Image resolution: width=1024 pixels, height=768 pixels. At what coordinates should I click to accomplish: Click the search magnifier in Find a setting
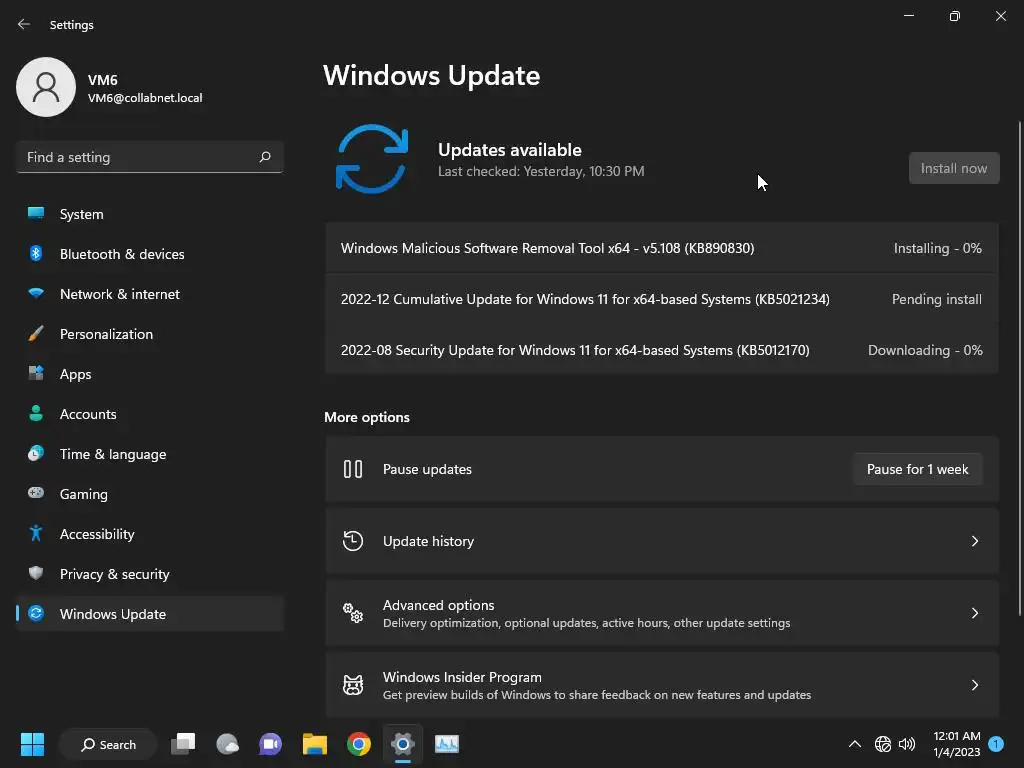coord(264,157)
